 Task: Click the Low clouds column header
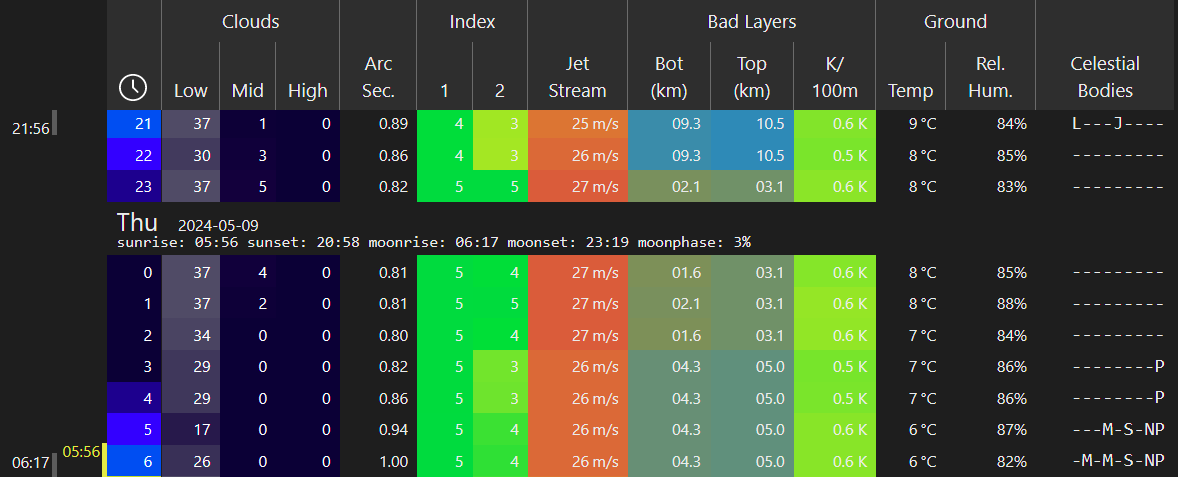click(190, 90)
